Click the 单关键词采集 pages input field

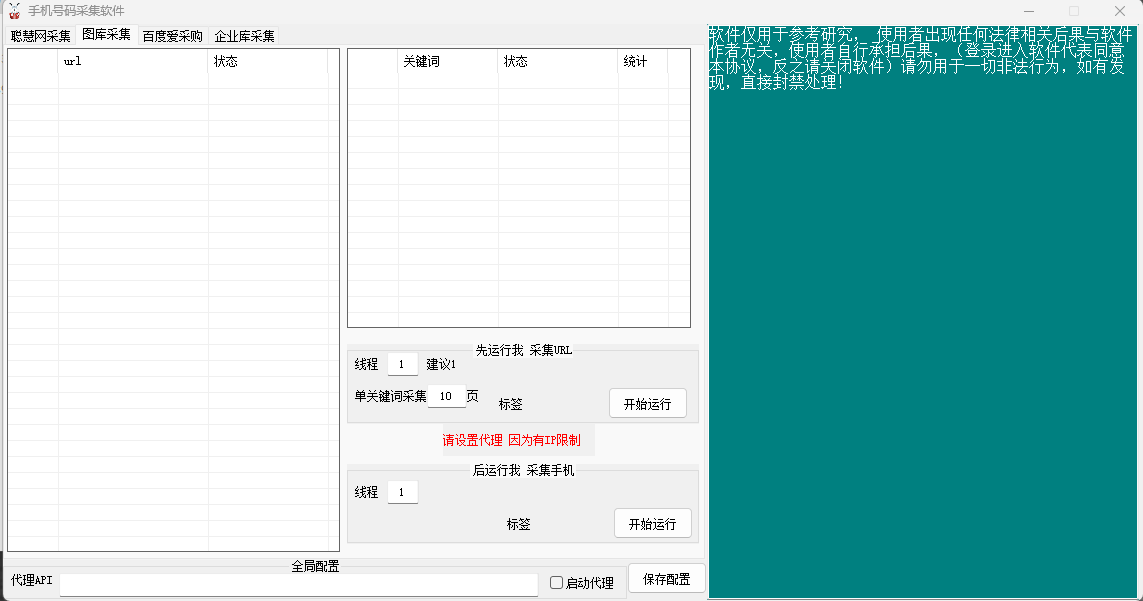[446, 397]
